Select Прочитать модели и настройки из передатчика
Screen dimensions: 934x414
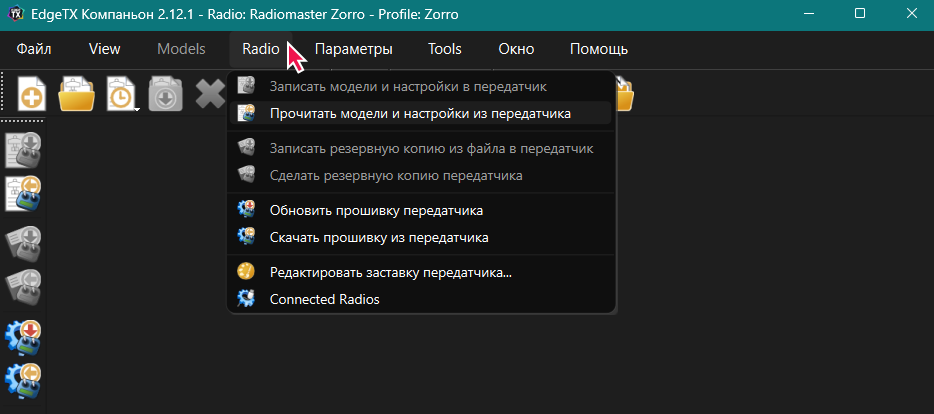421,113
